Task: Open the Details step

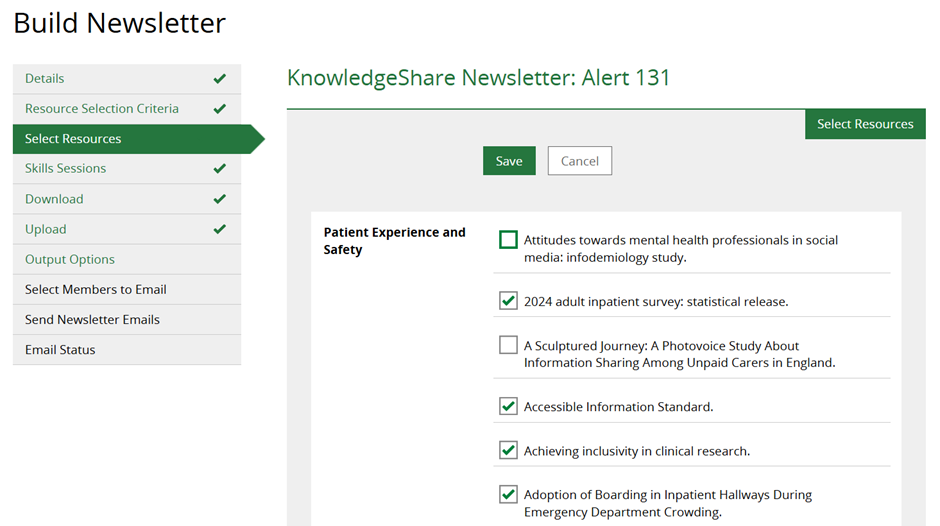Action: [x=127, y=79]
